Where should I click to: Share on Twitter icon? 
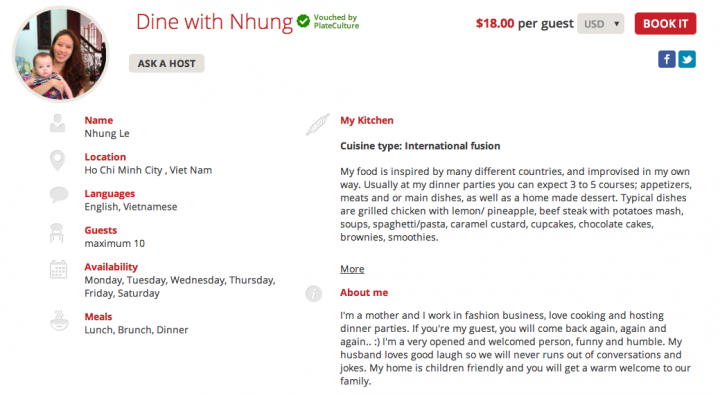687,59
